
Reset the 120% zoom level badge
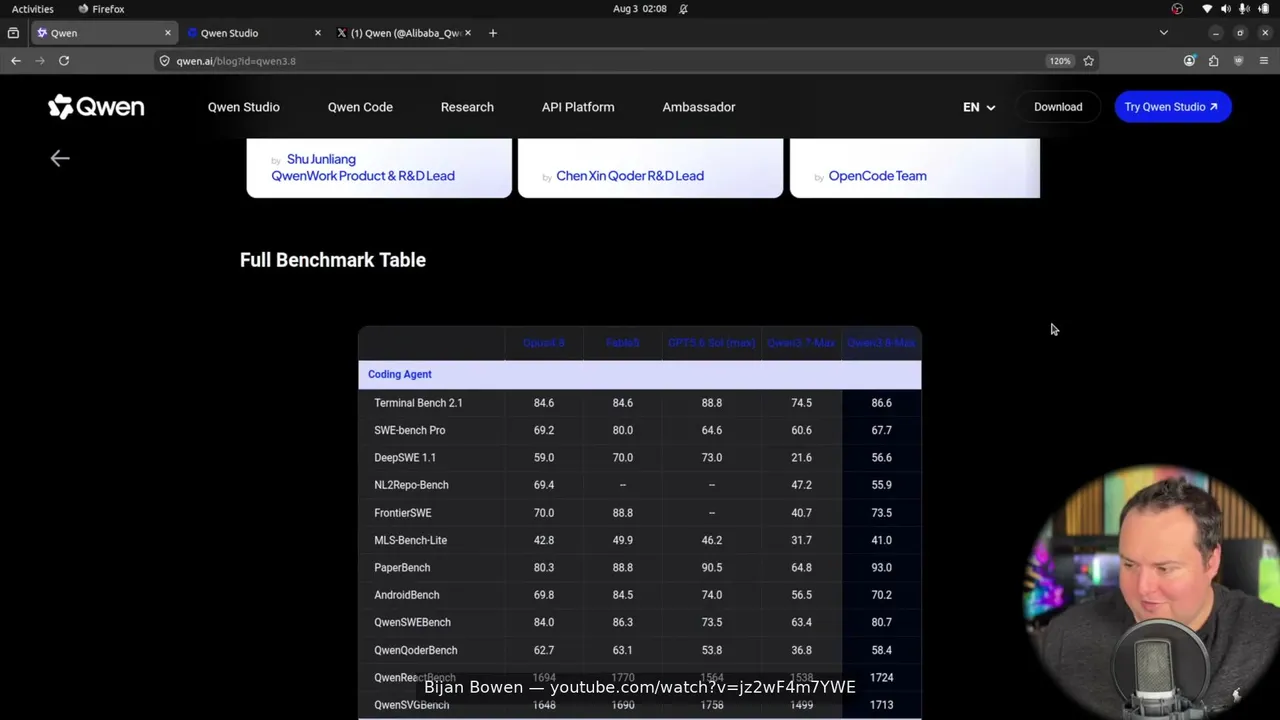point(1060,61)
